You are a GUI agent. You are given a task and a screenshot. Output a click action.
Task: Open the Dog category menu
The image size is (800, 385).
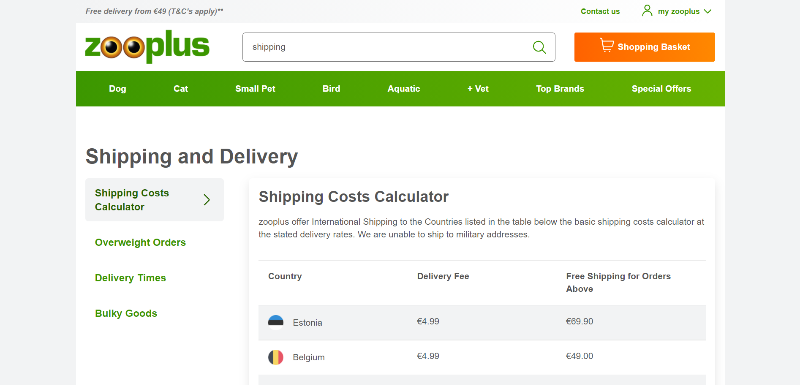coord(117,89)
